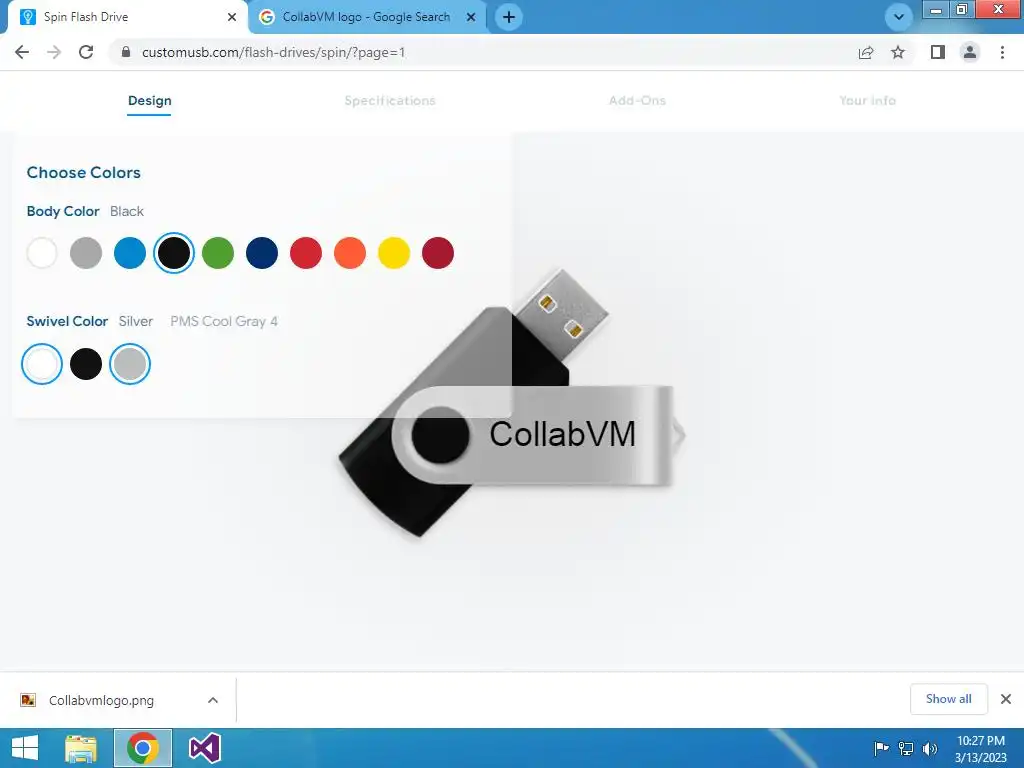1024x768 pixels.
Task: Click the padlock site info icon
Action: [126, 52]
